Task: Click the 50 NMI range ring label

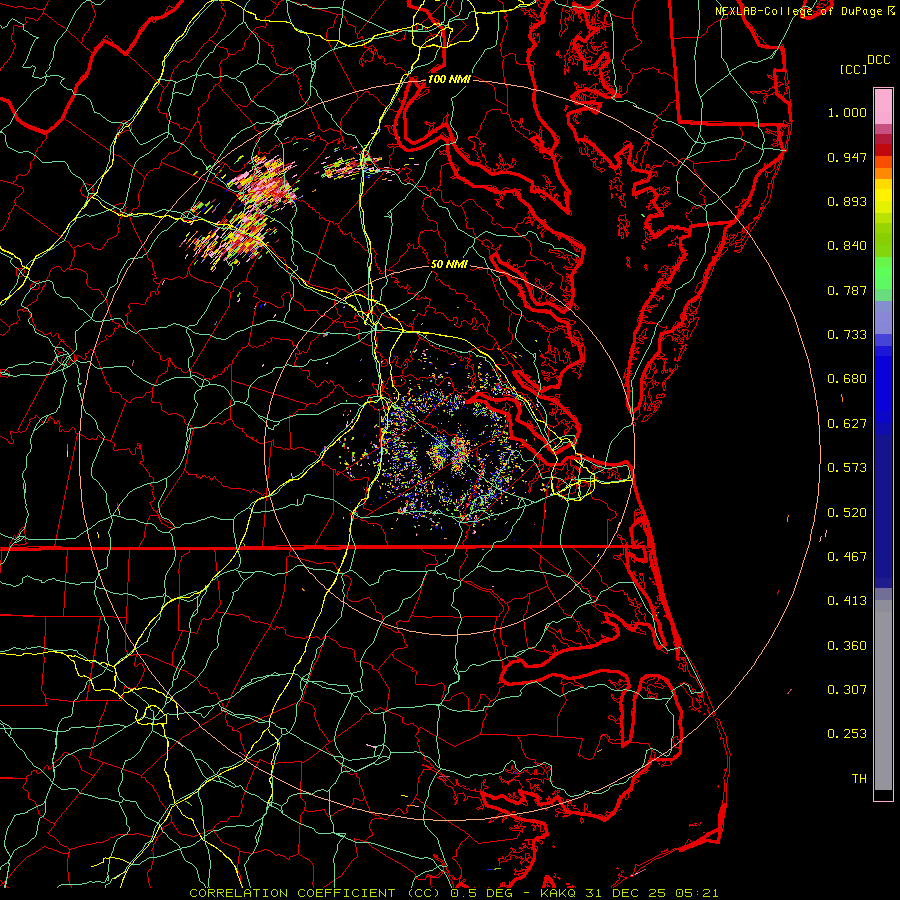Action: click(x=449, y=264)
